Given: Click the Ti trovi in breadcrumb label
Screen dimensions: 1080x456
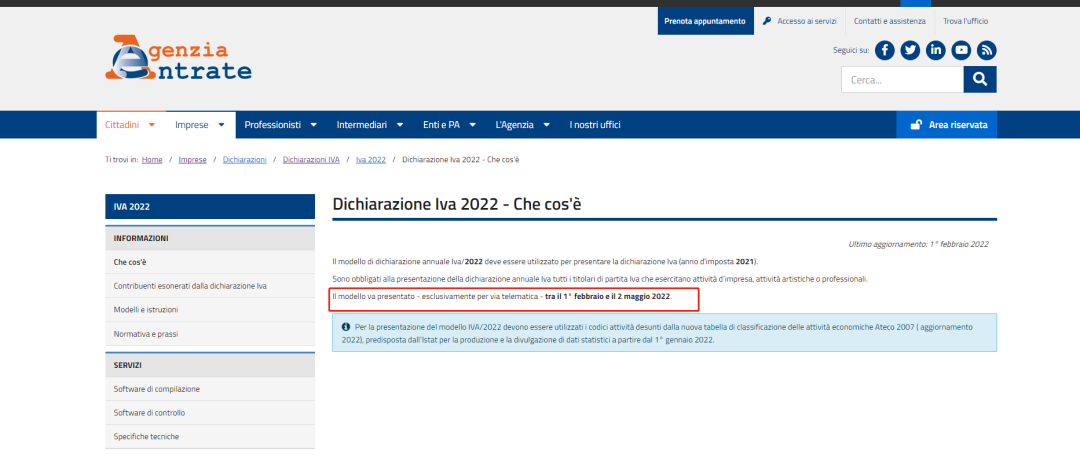Looking at the screenshot, I should (x=122, y=160).
